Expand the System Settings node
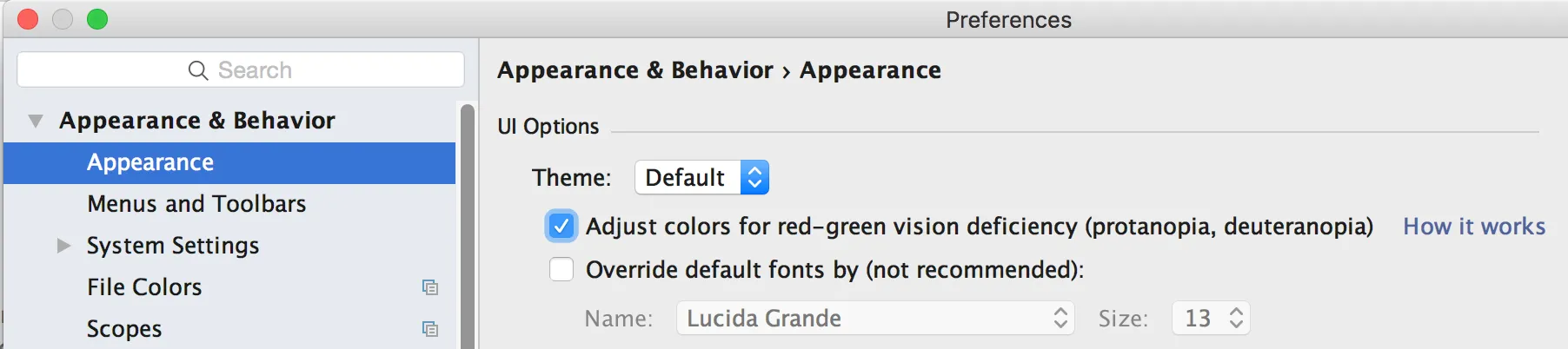 [63, 246]
